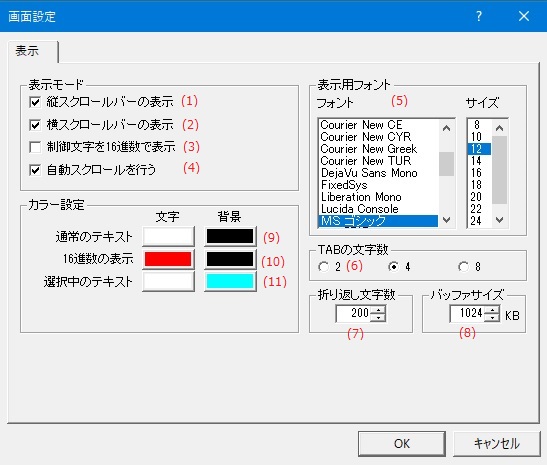Decrease 折り返し文字数 with down spinner
547x465 pixels.
[x=378, y=317]
